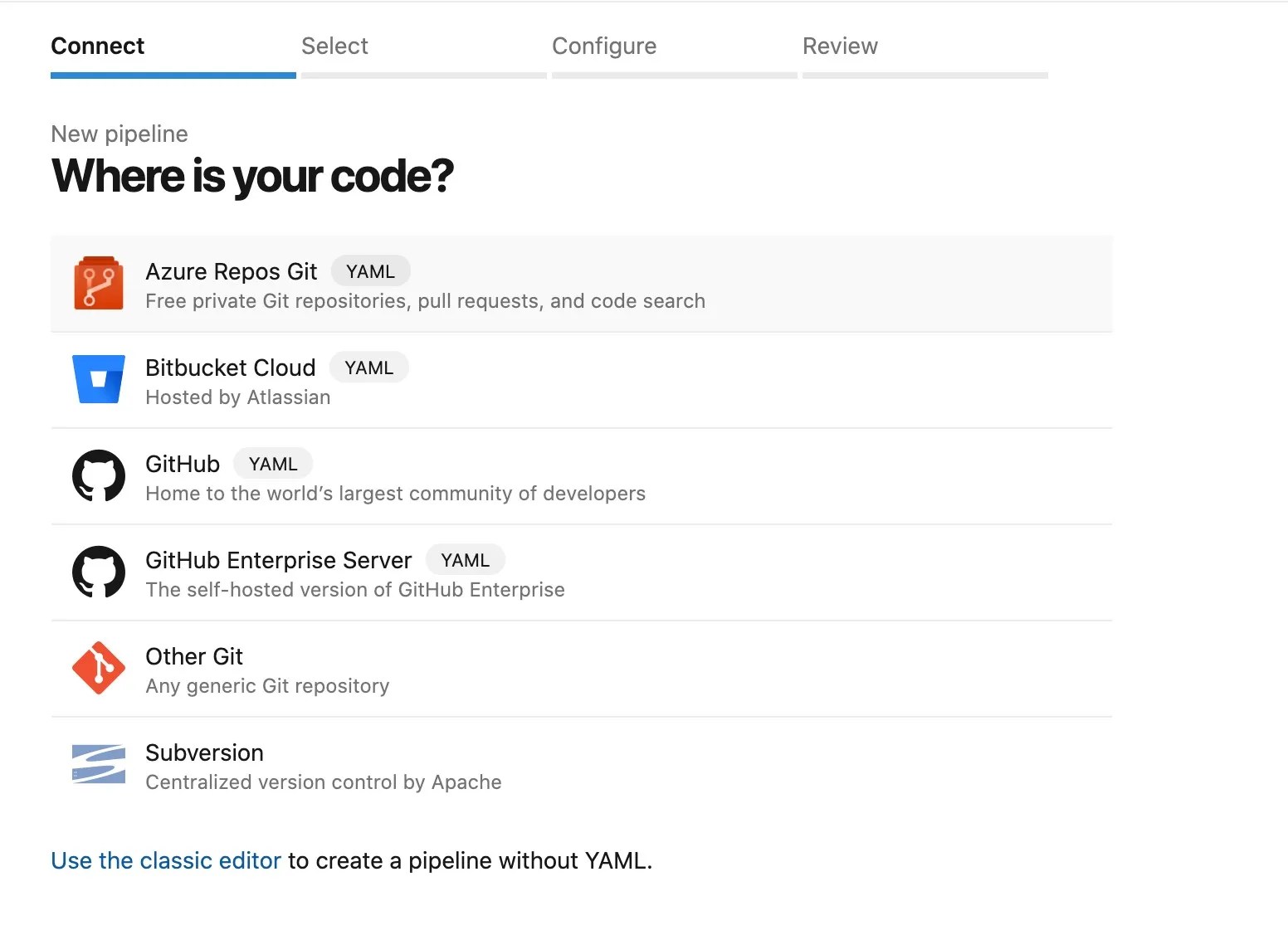Choose Azure Repos Git as source
The image size is (1288, 935).
231,272
